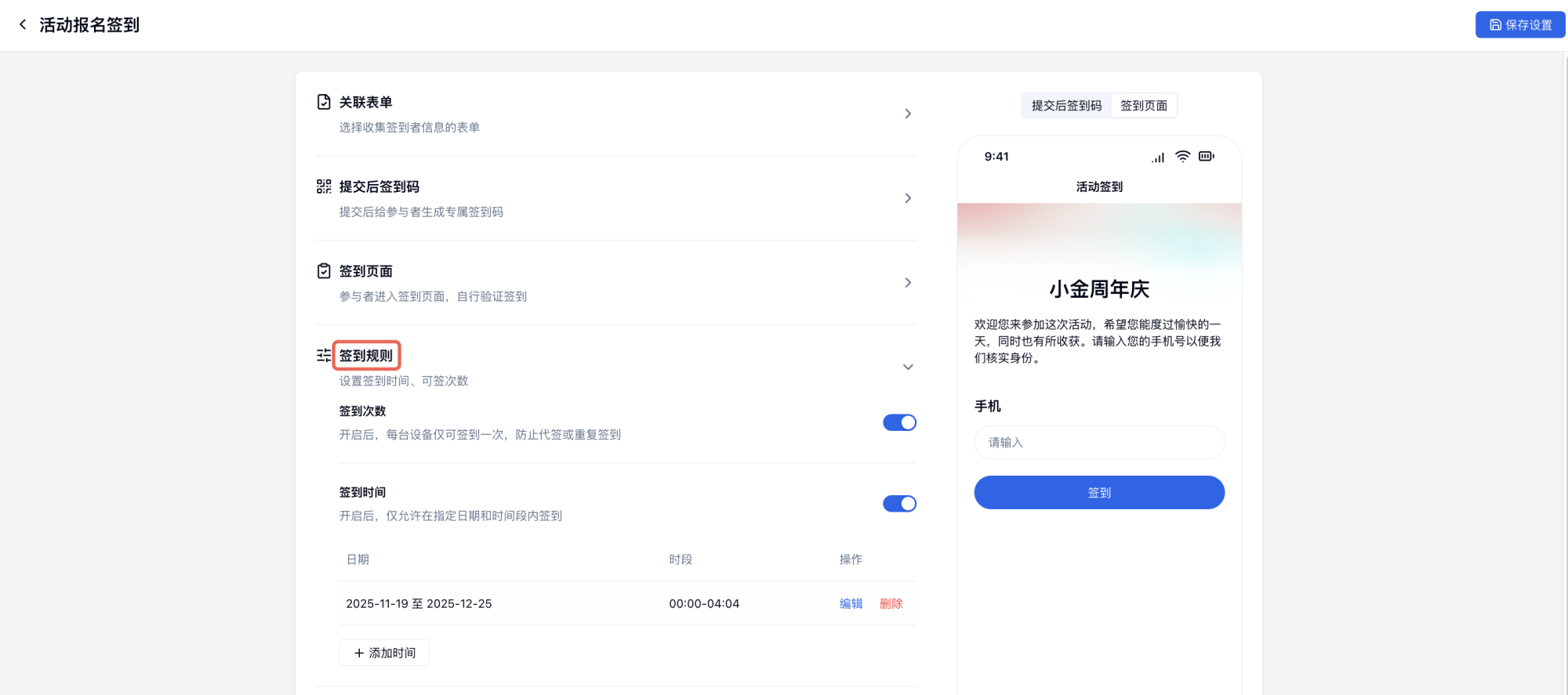Viewport: 1568px width, 695px height.
Task: Switch to the 签到页面 preview tab
Action: pos(1143,106)
